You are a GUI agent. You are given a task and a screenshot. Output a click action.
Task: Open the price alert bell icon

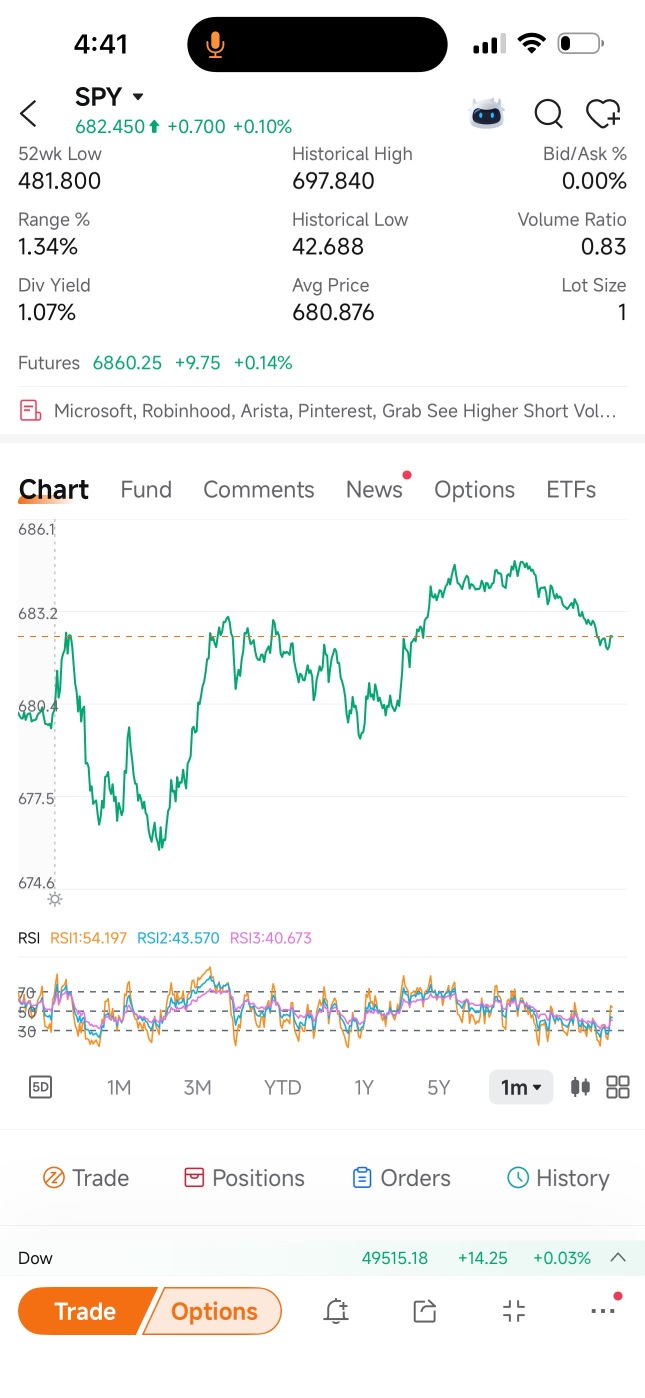[x=336, y=1311]
